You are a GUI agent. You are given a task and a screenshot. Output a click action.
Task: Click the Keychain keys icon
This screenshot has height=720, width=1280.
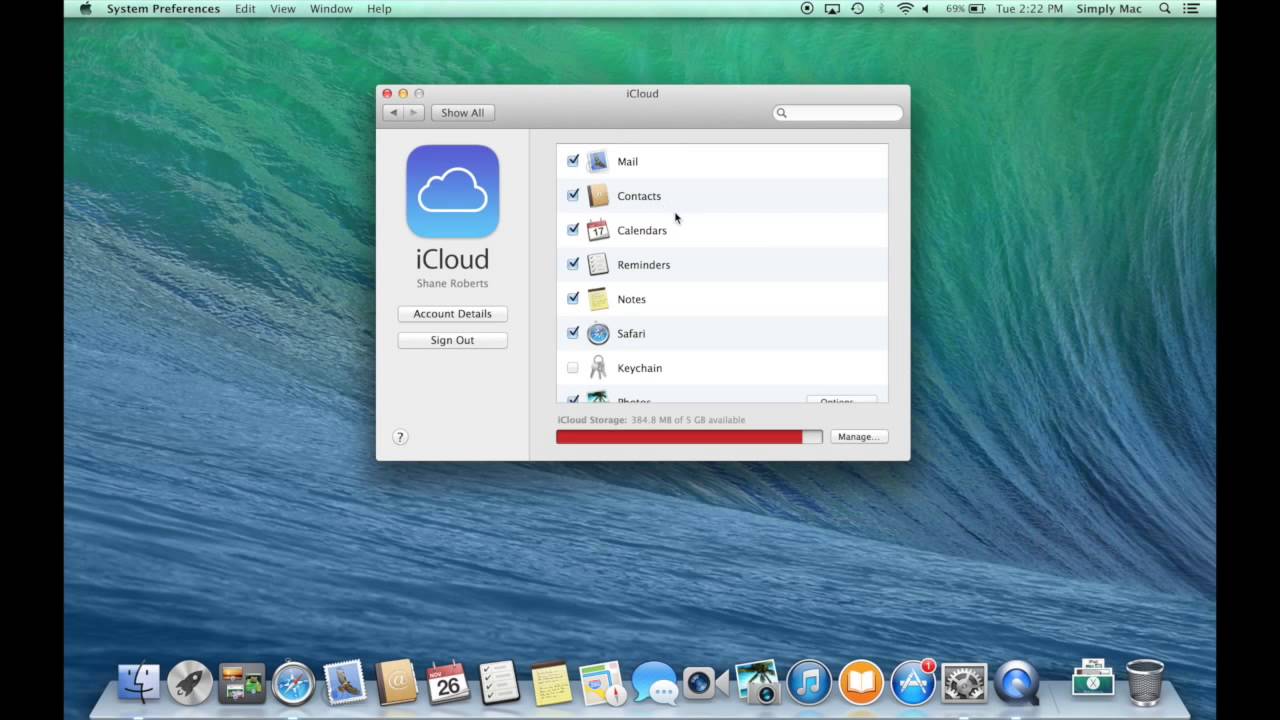coord(598,368)
